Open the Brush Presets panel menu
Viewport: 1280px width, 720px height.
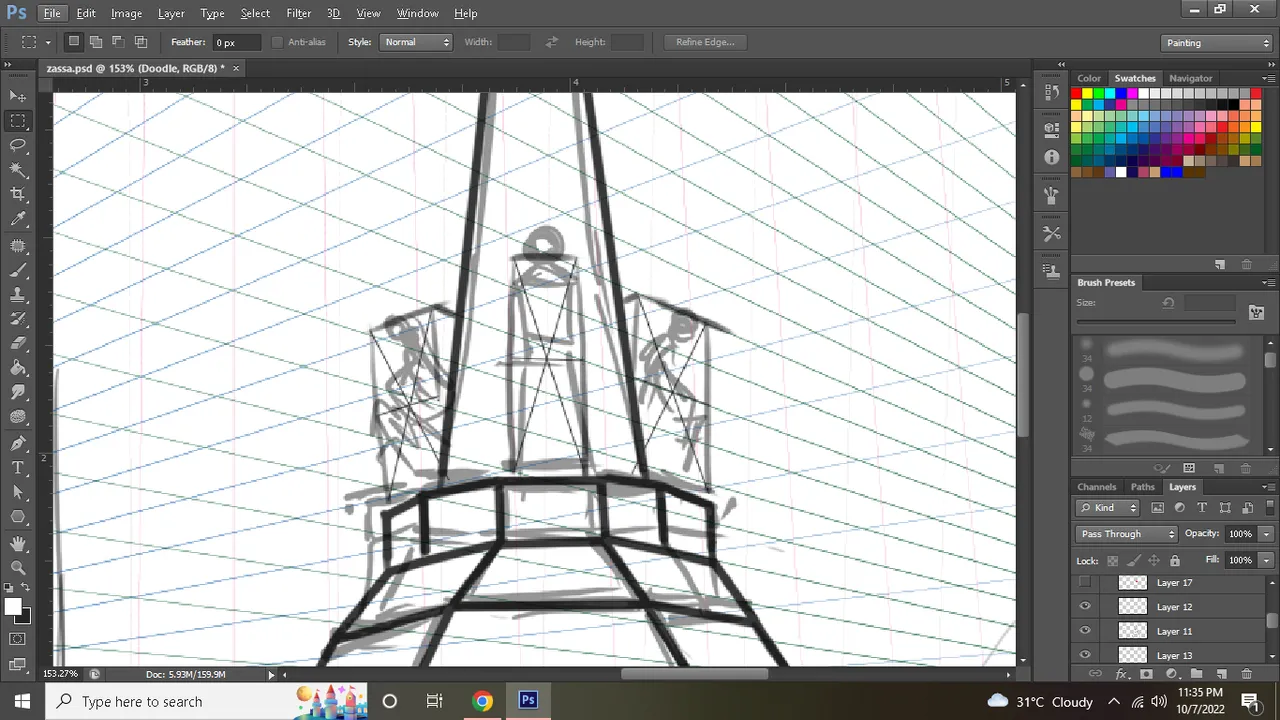point(1267,283)
